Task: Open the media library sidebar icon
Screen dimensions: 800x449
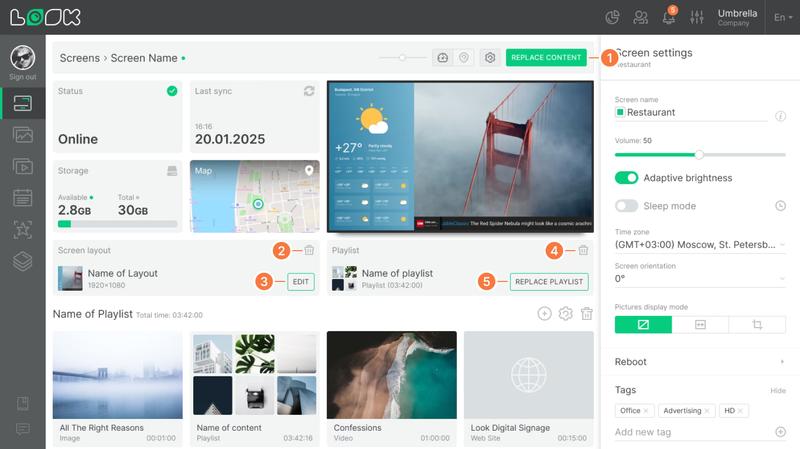Action: click(22, 135)
